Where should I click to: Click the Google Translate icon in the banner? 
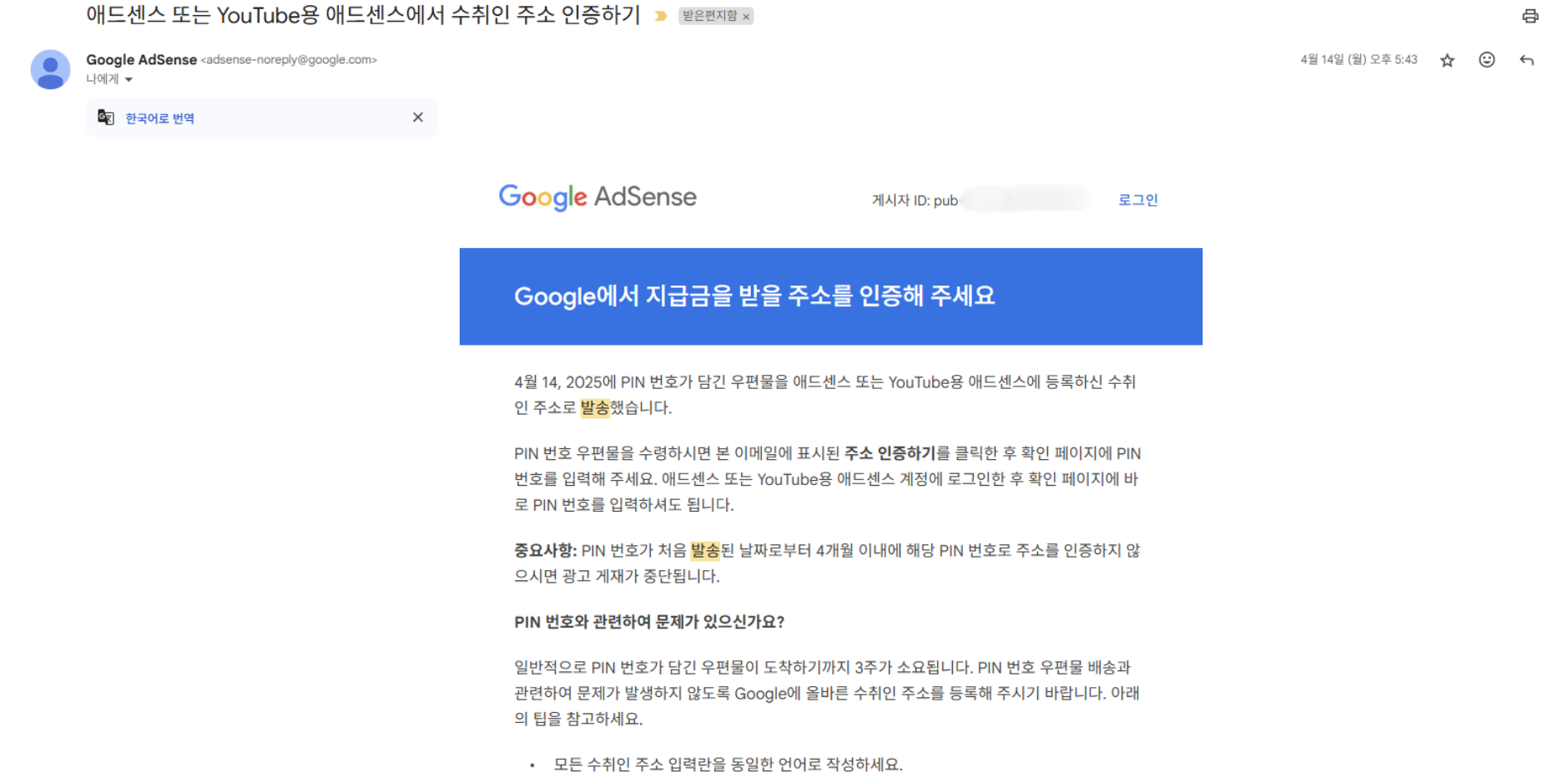point(106,117)
